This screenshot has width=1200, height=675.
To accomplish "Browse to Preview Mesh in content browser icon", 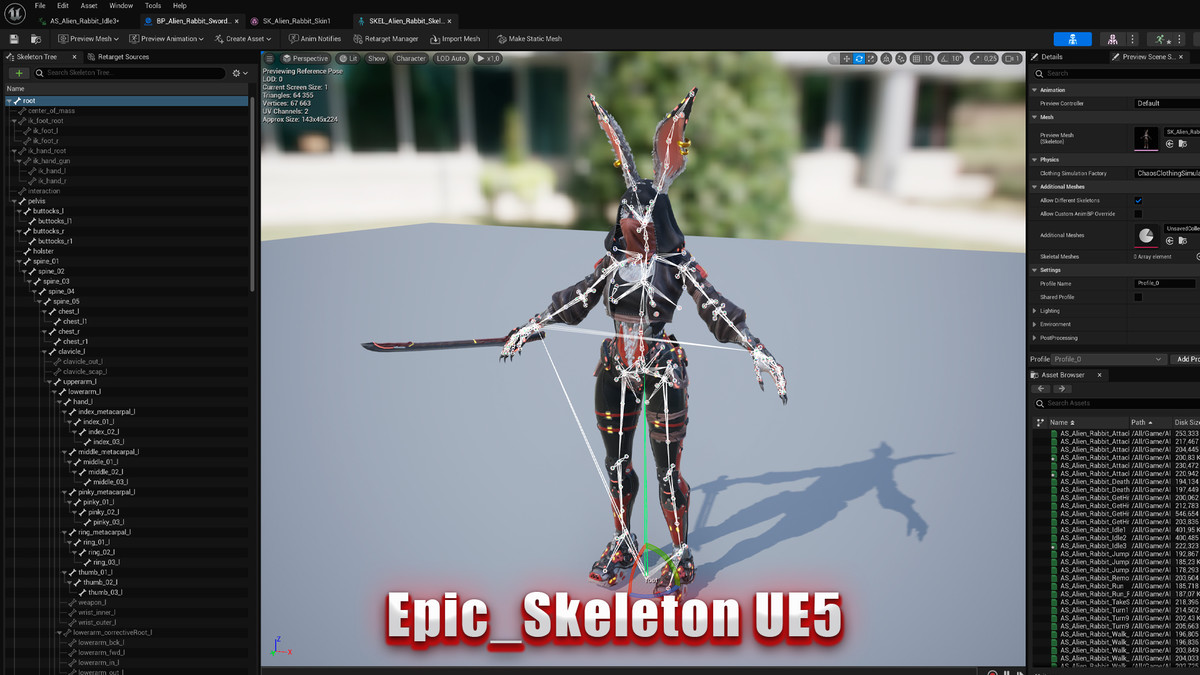I will tap(1182, 144).
